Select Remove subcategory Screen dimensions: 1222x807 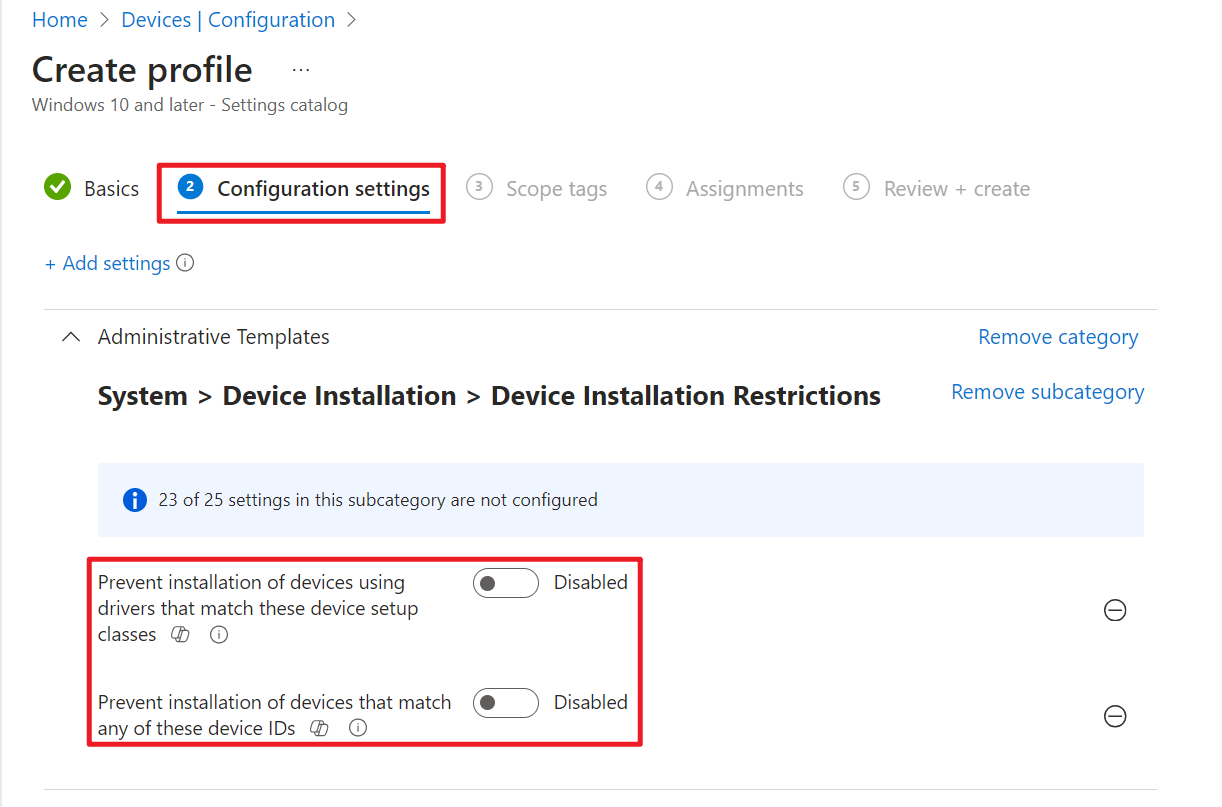tap(1047, 391)
